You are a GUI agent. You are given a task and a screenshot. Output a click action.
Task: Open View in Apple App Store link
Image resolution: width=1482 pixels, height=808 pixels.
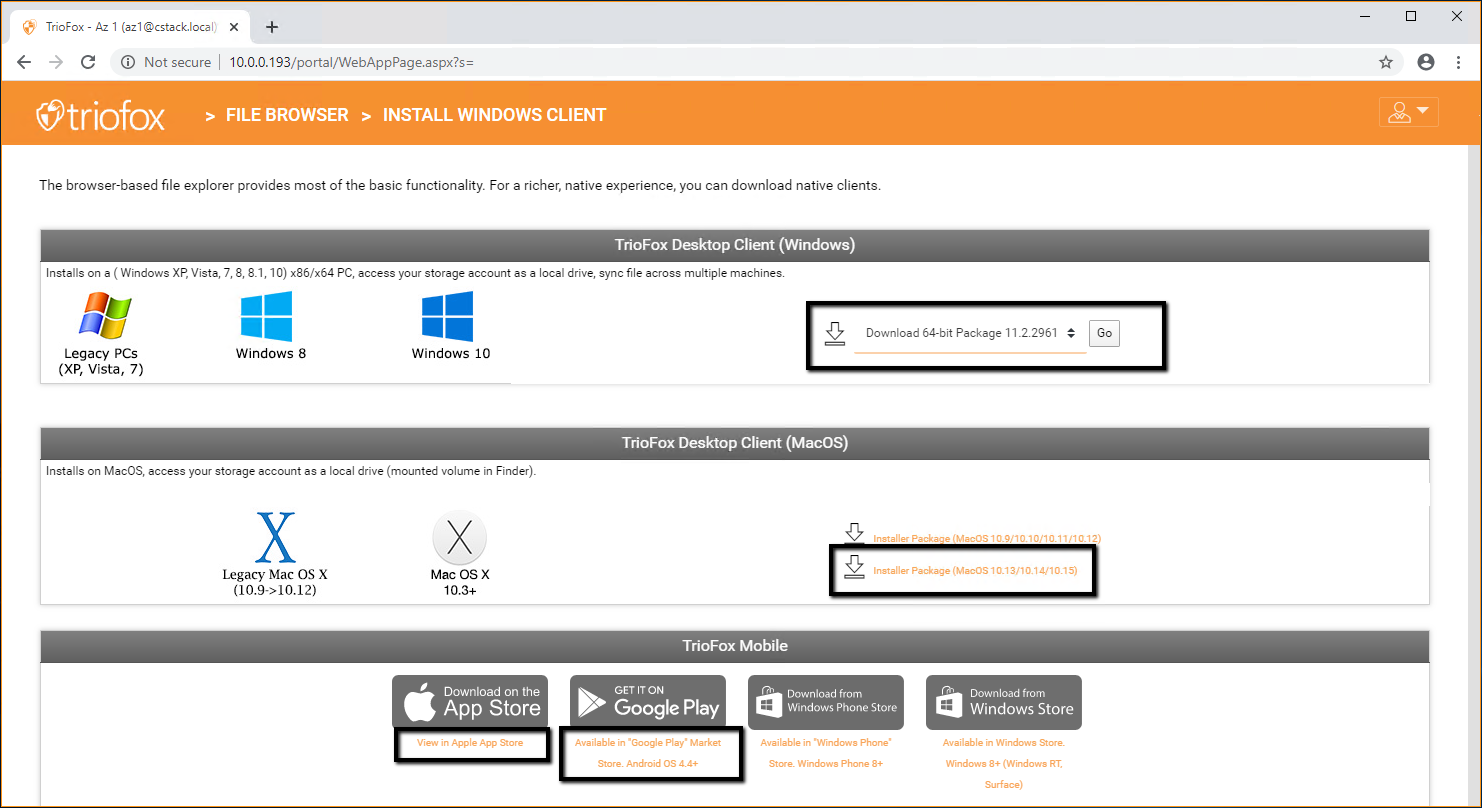coord(470,743)
